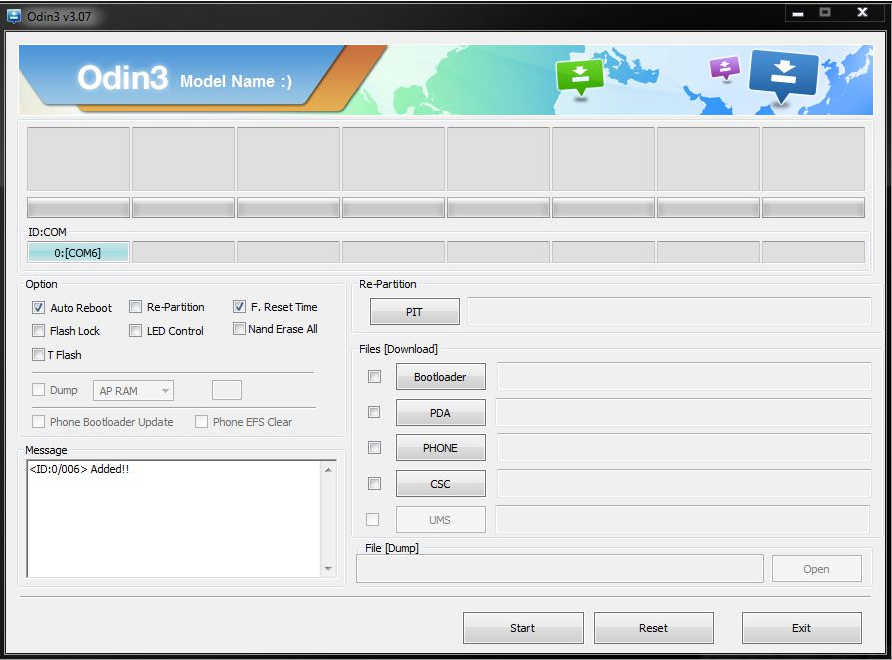
Task: Select the 0:[COM6] port slot
Action: [78, 252]
